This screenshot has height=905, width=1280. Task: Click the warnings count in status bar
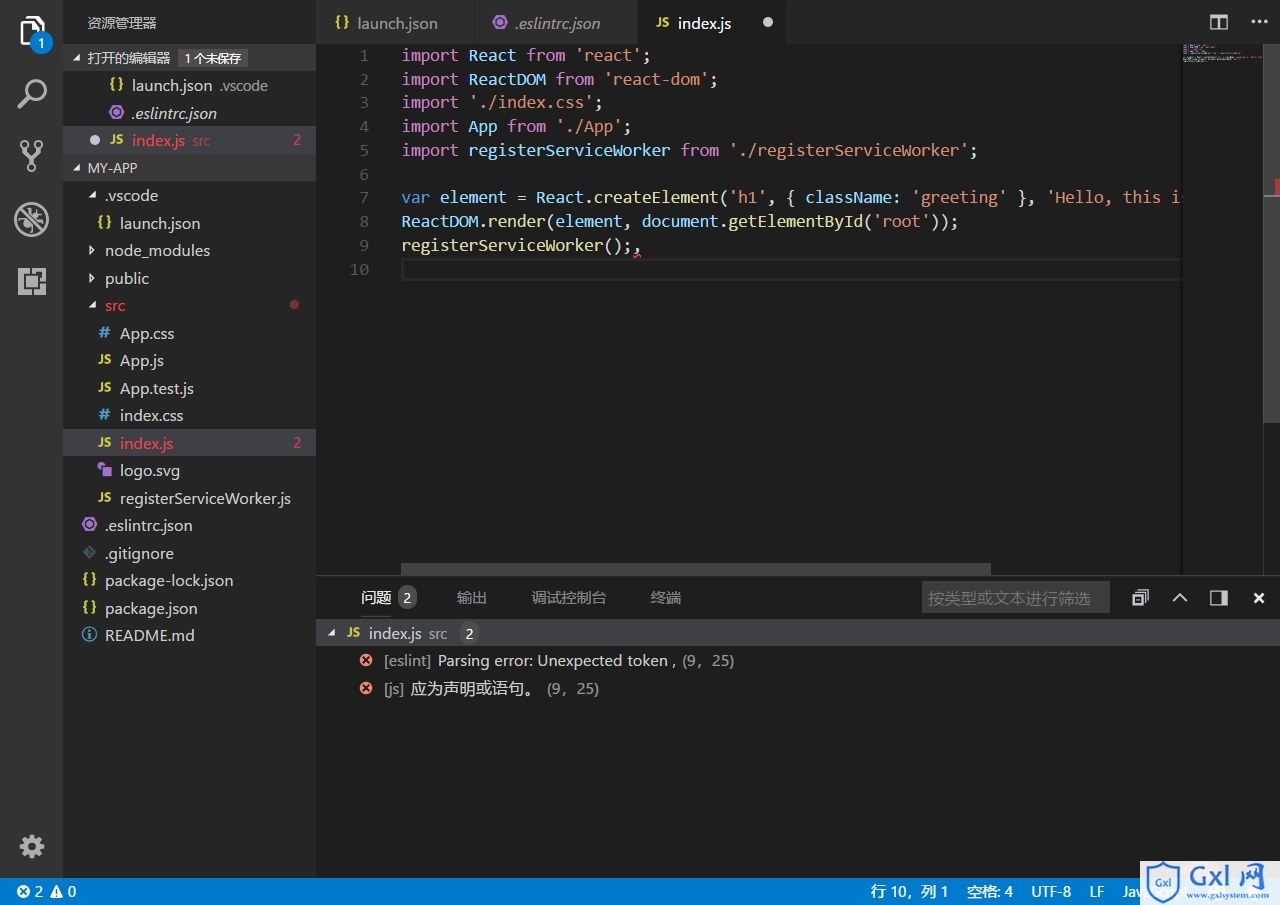click(63, 892)
